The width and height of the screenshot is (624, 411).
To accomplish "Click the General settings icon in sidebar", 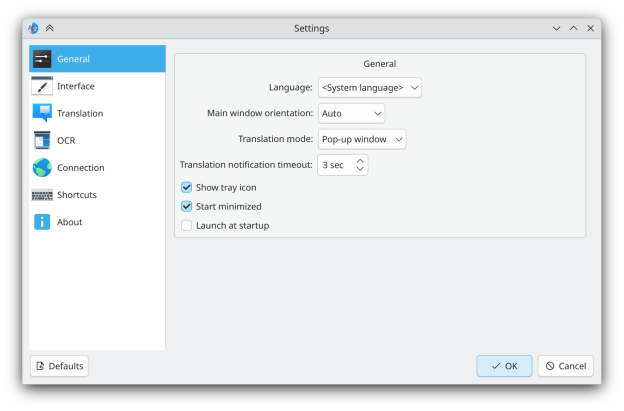I will [x=42, y=59].
